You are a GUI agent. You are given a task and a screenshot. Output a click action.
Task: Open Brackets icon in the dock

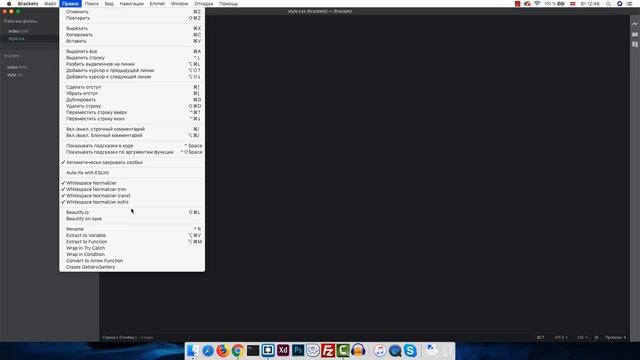click(268, 350)
